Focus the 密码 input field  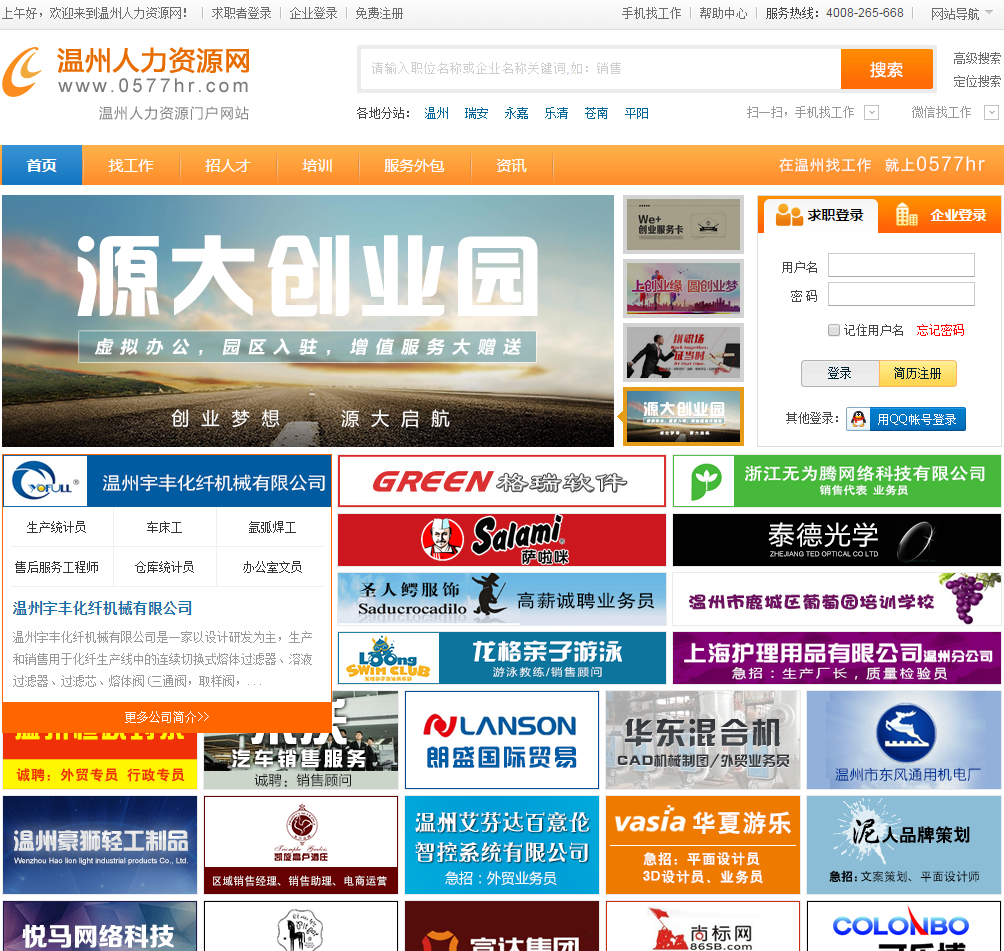pos(902,295)
